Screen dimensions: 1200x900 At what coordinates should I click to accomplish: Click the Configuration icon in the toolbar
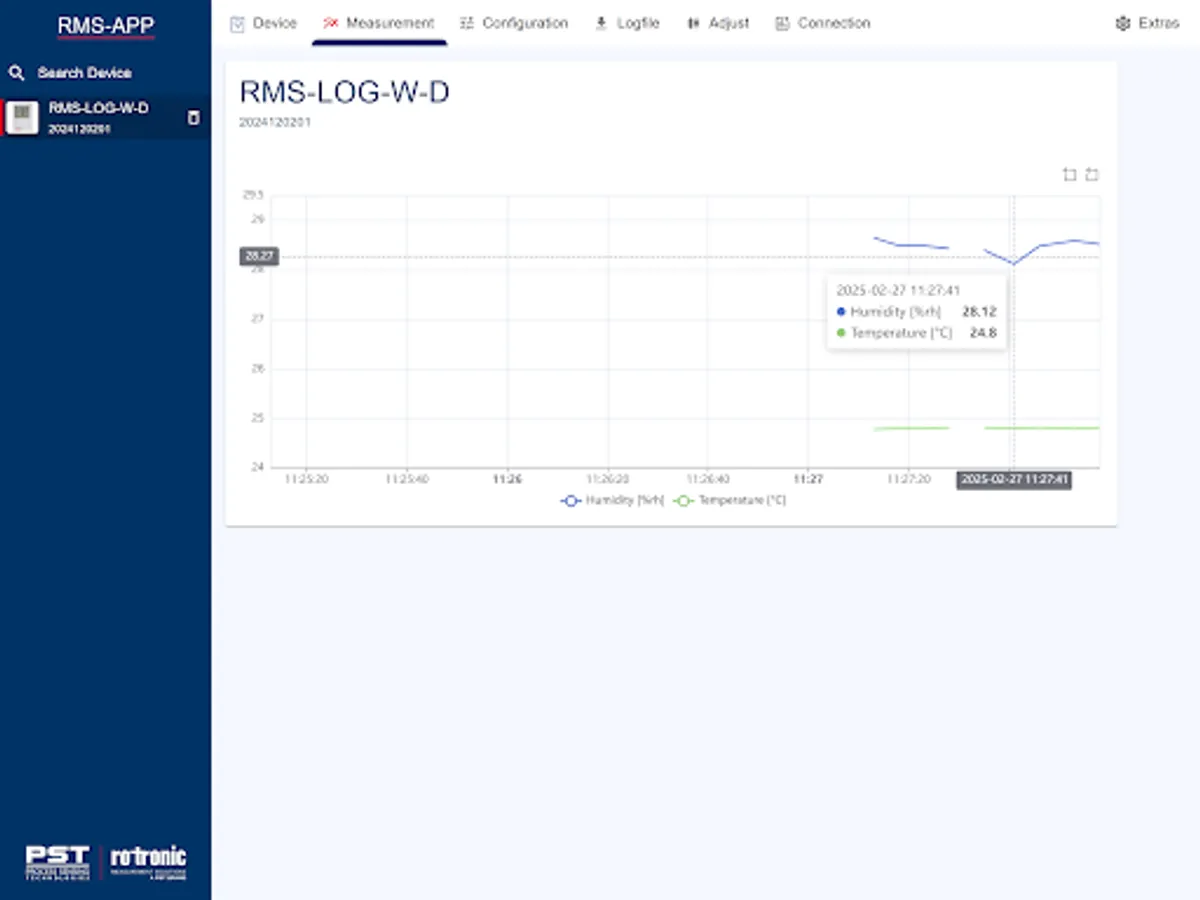(467, 23)
